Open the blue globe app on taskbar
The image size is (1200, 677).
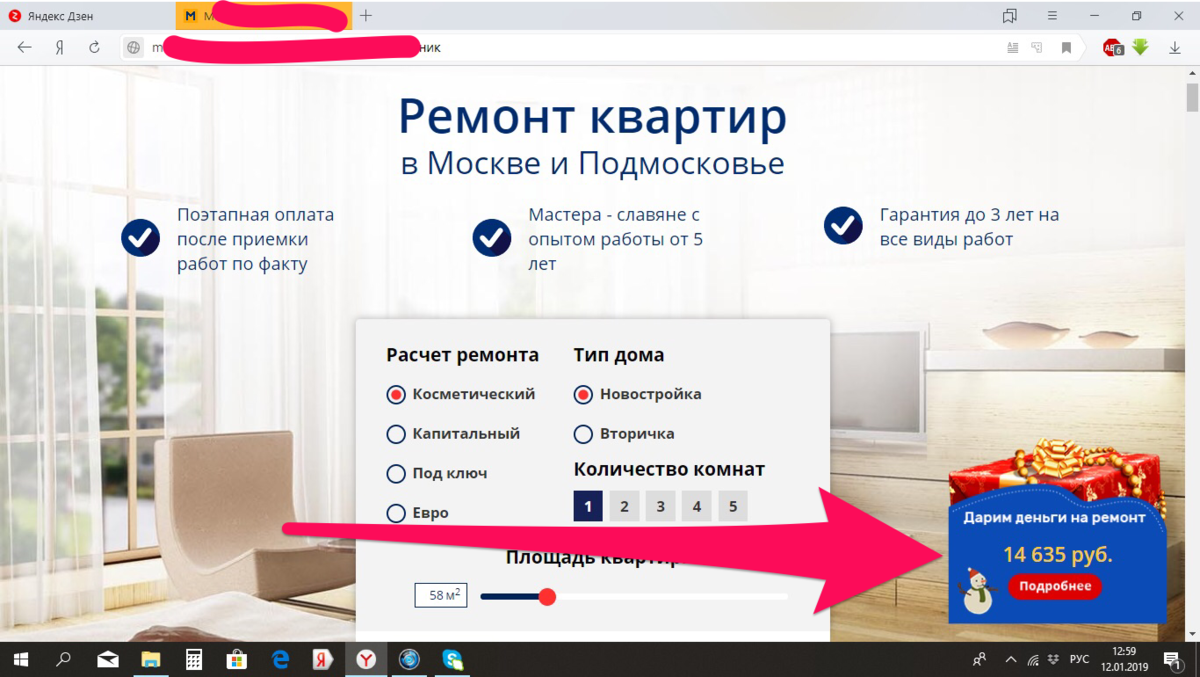(x=409, y=660)
